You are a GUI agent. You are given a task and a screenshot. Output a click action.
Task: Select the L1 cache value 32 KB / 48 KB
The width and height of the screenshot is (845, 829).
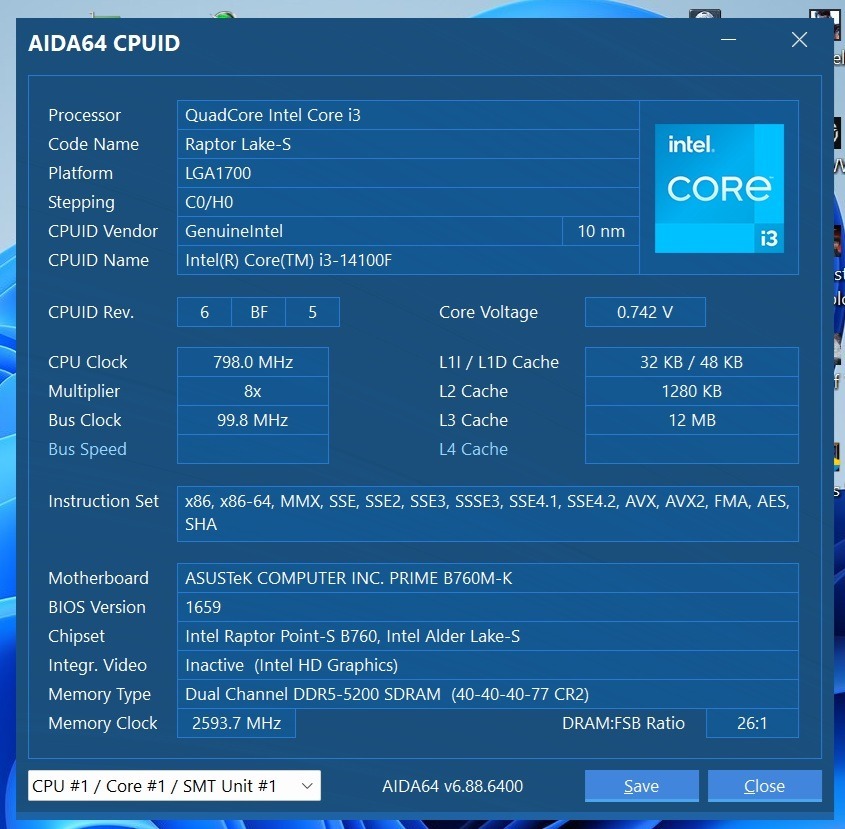691,362
